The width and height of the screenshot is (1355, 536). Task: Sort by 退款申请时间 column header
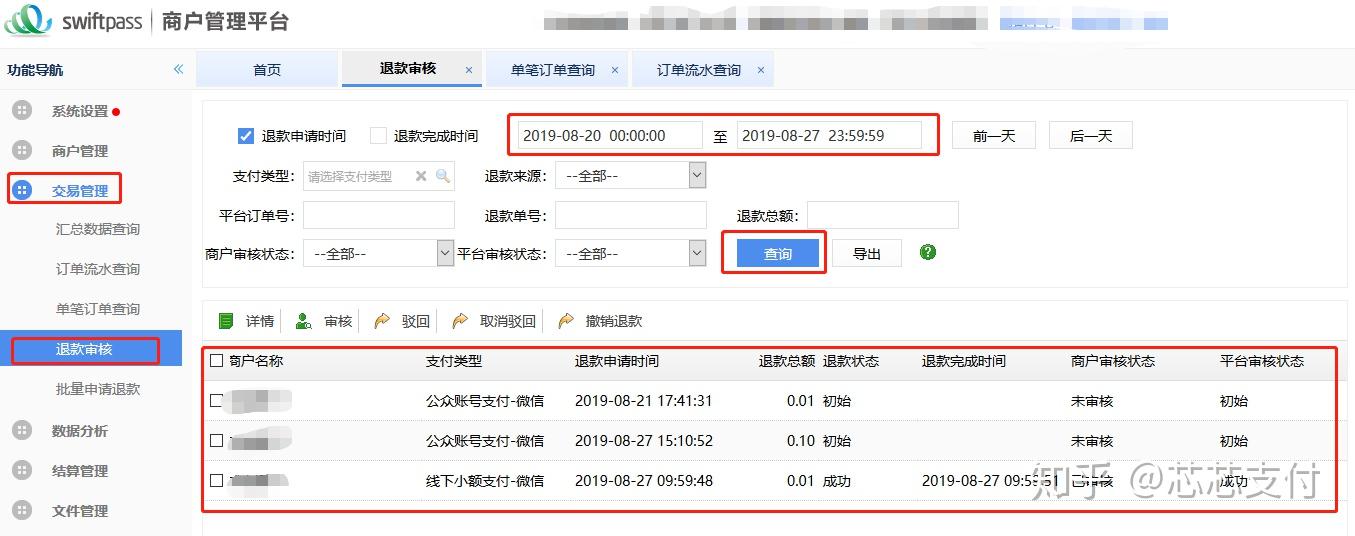[617, 361]
